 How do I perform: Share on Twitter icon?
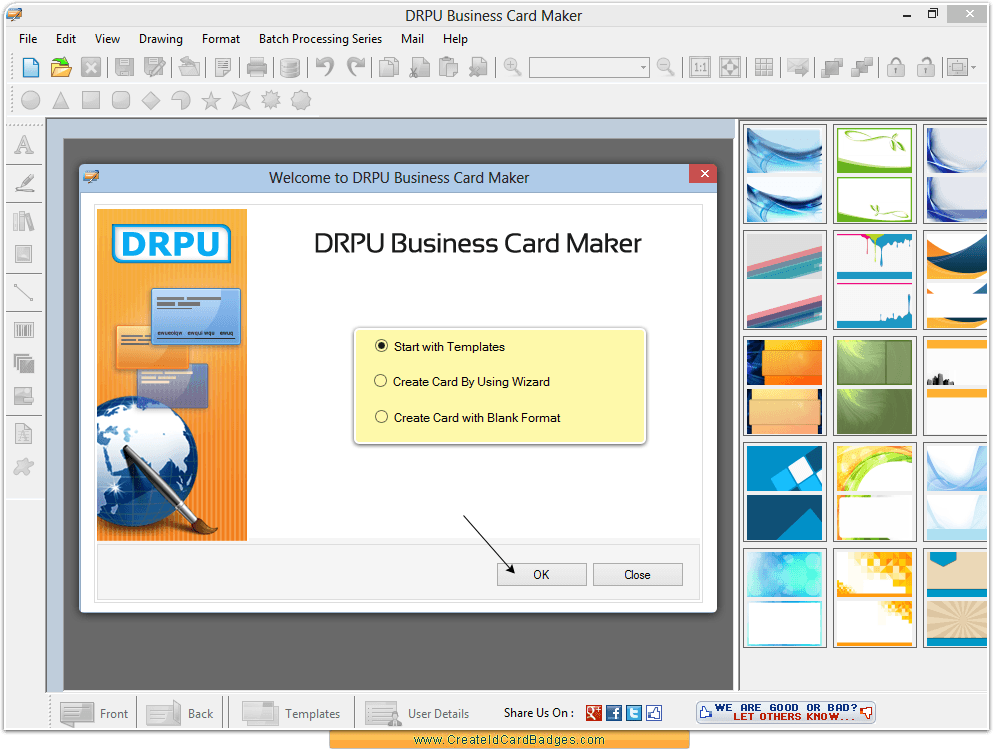click(634, 713)
